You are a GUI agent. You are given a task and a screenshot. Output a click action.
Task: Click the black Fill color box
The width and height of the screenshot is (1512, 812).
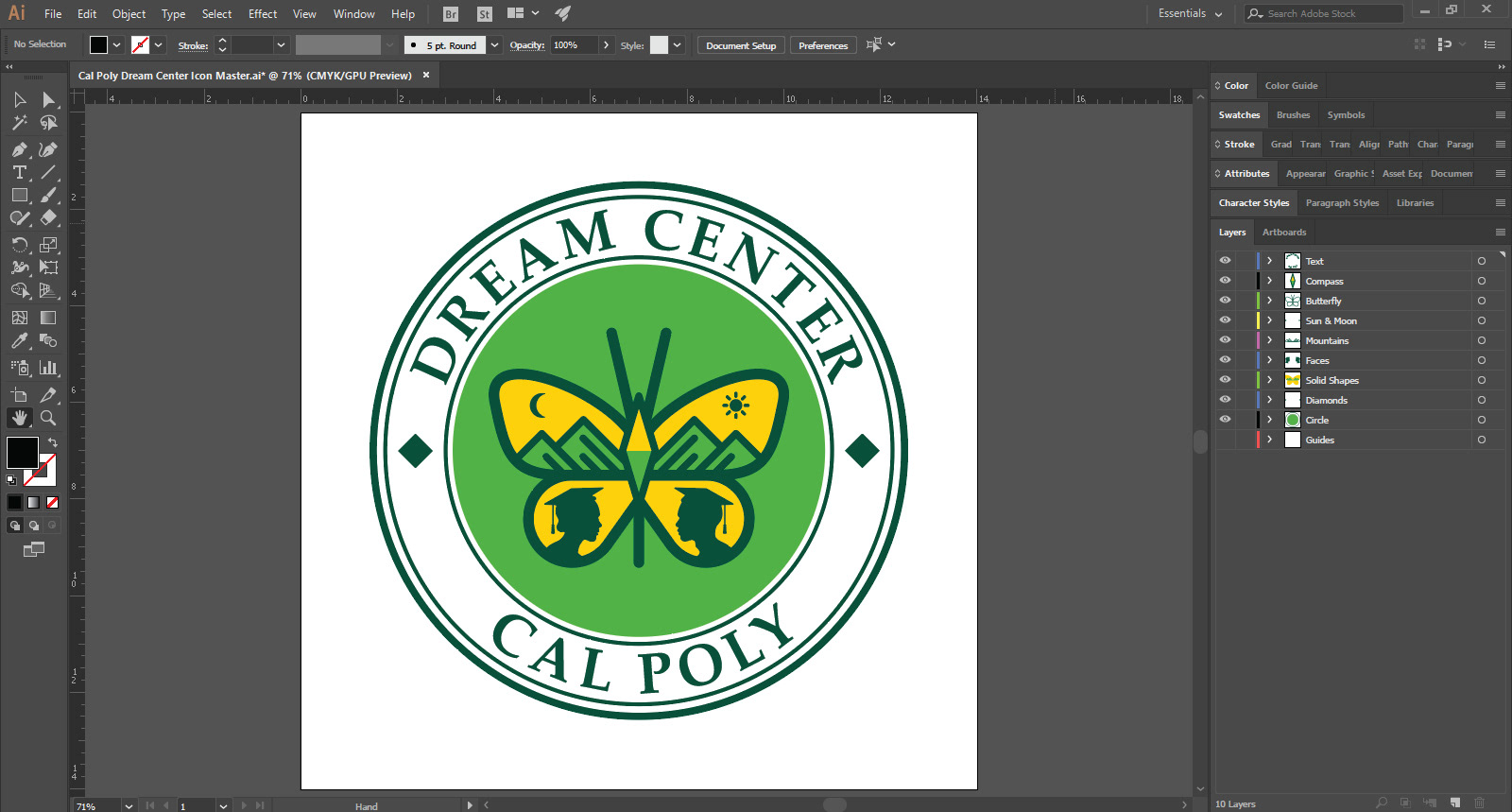[22, 453]
